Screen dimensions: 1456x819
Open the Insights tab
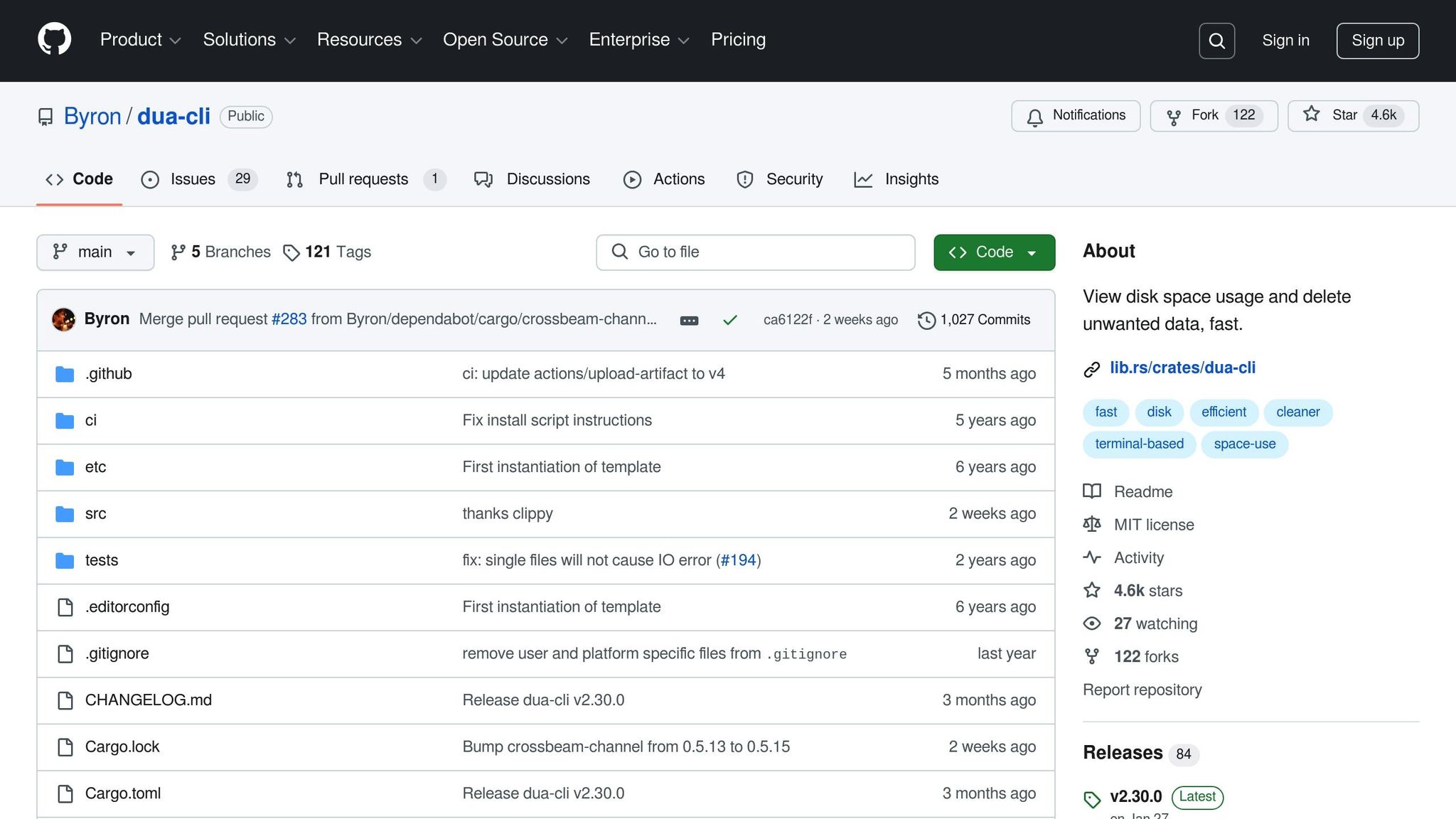(x=896, y=179)
